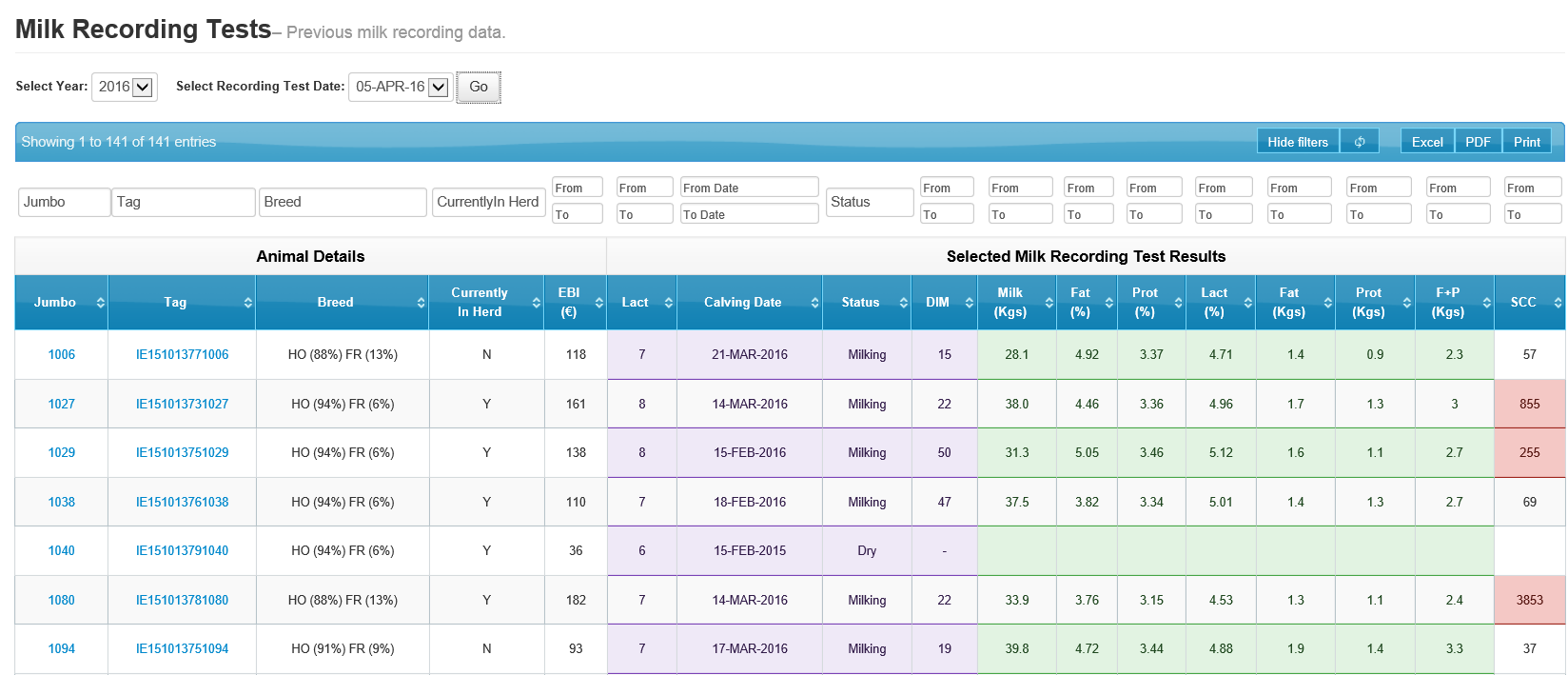Viewport: 1568px width, 675px height.
Task: Print the milk recording table
Action: coord(1526,142)
